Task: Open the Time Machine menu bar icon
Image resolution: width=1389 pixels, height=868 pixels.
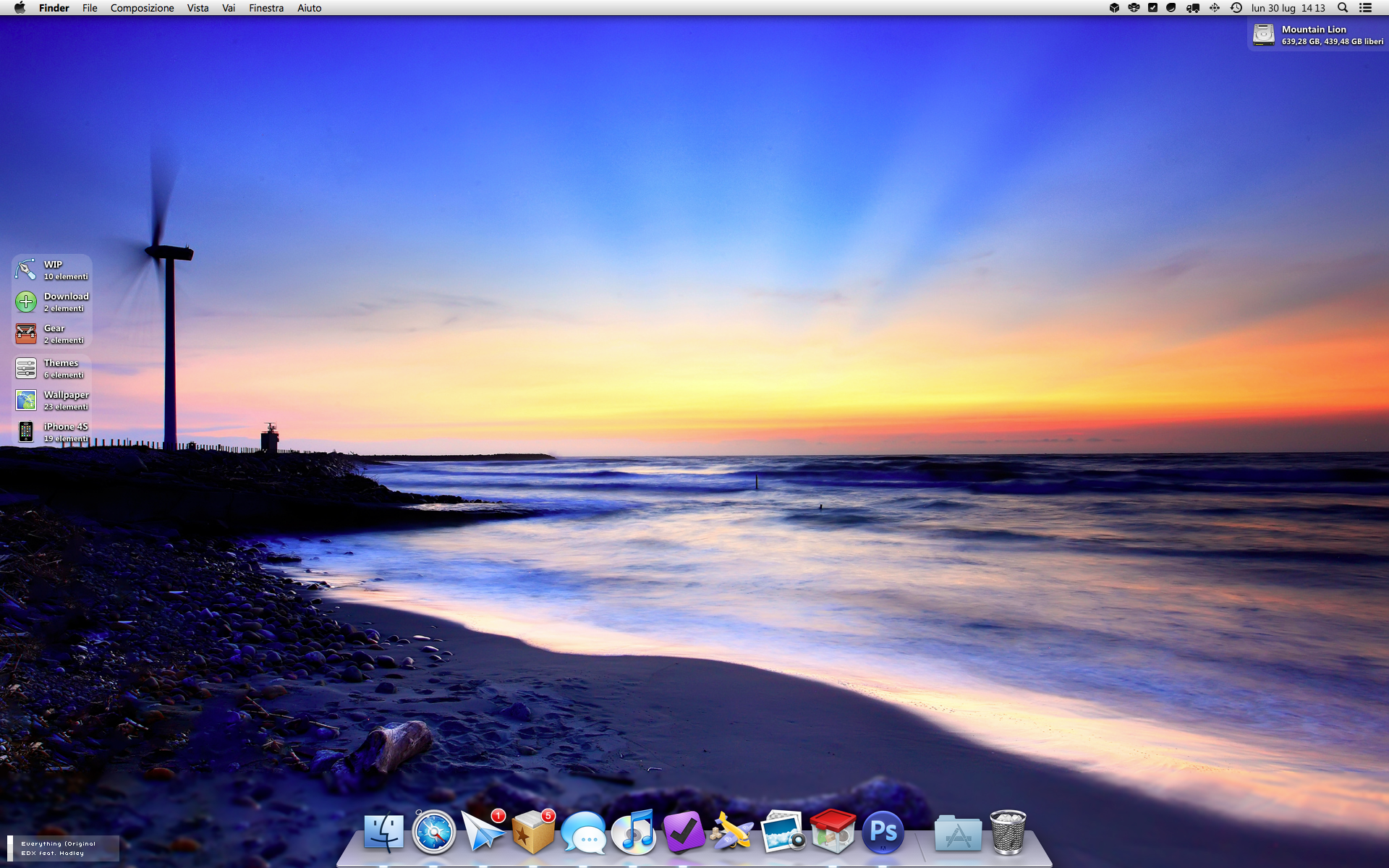Action: pyautogui.click(x=1236, y=8)
